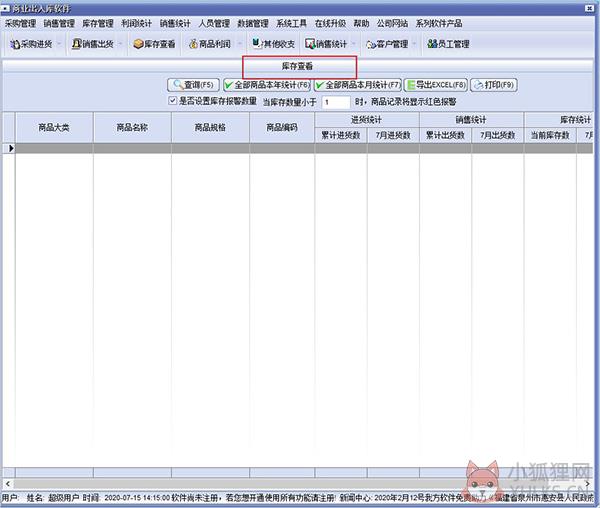Click the 累计出货数 column header
The image size is (600, 508).
coord(445,135)
